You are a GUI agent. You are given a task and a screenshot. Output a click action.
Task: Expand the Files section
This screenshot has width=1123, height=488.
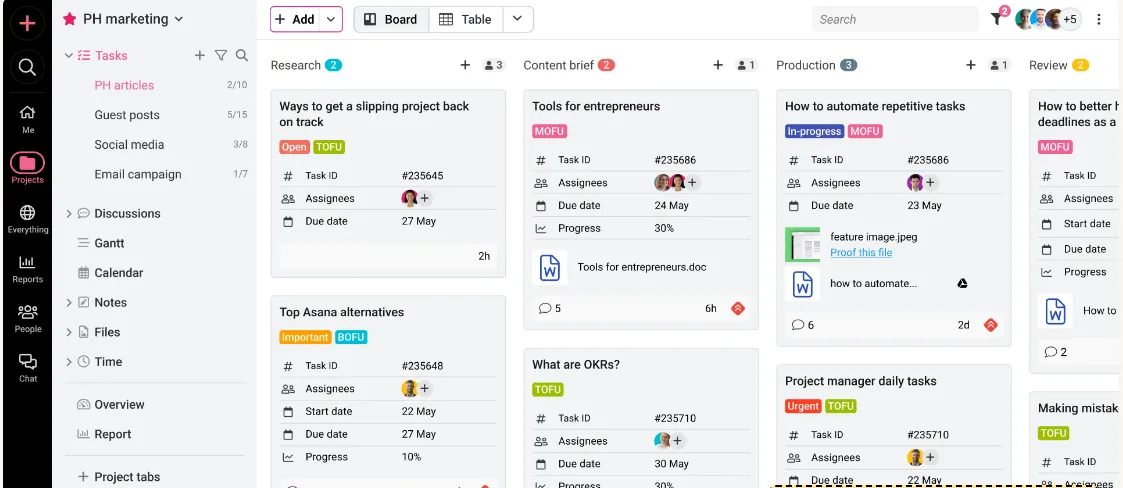(x=69, y=332)
